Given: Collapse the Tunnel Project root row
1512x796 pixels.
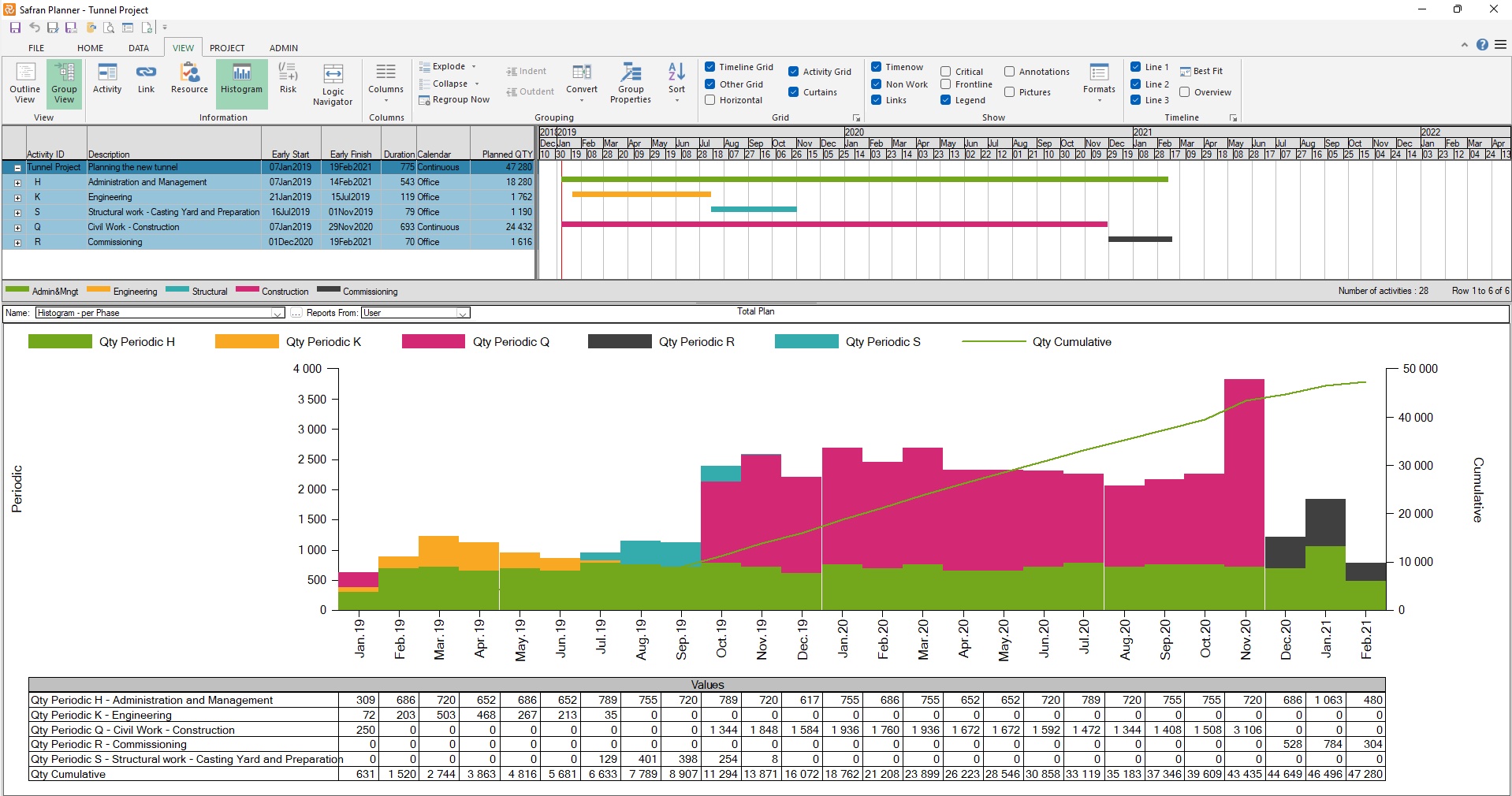Looking at the screenshot, I should 17,168.
